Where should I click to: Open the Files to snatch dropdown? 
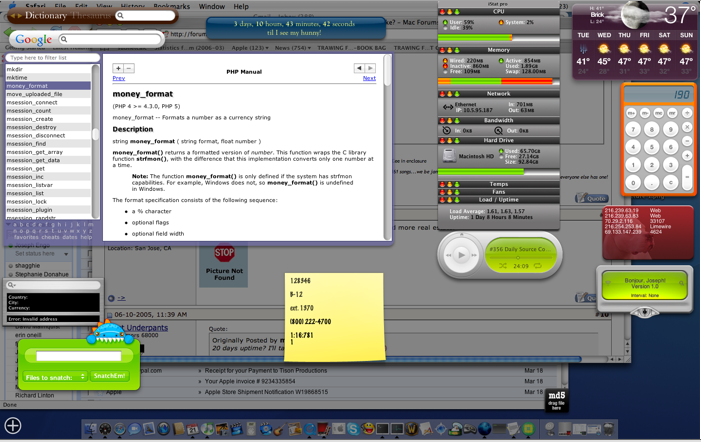click(55, 377)
